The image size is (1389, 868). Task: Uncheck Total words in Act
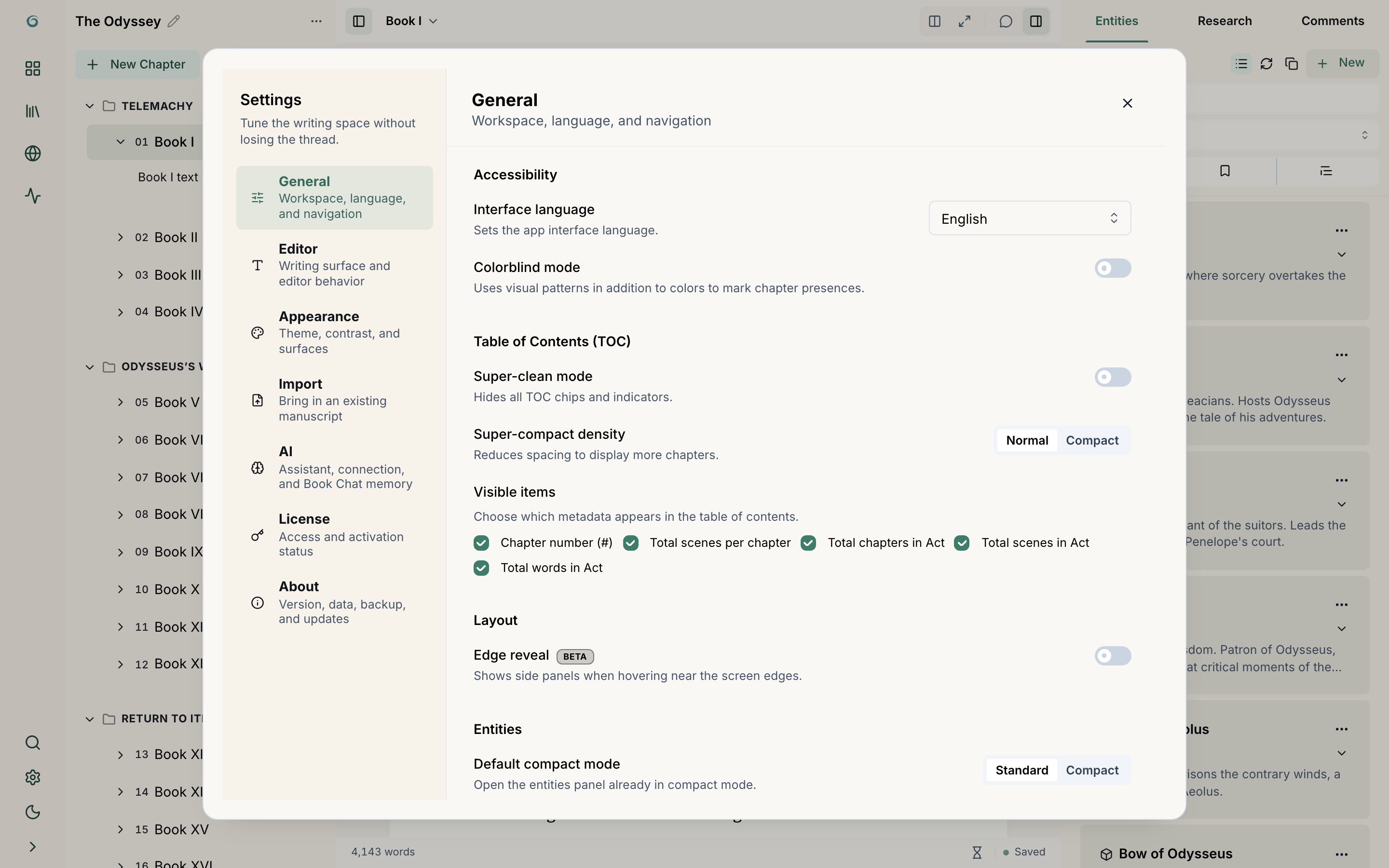click(x=481, y=569)
